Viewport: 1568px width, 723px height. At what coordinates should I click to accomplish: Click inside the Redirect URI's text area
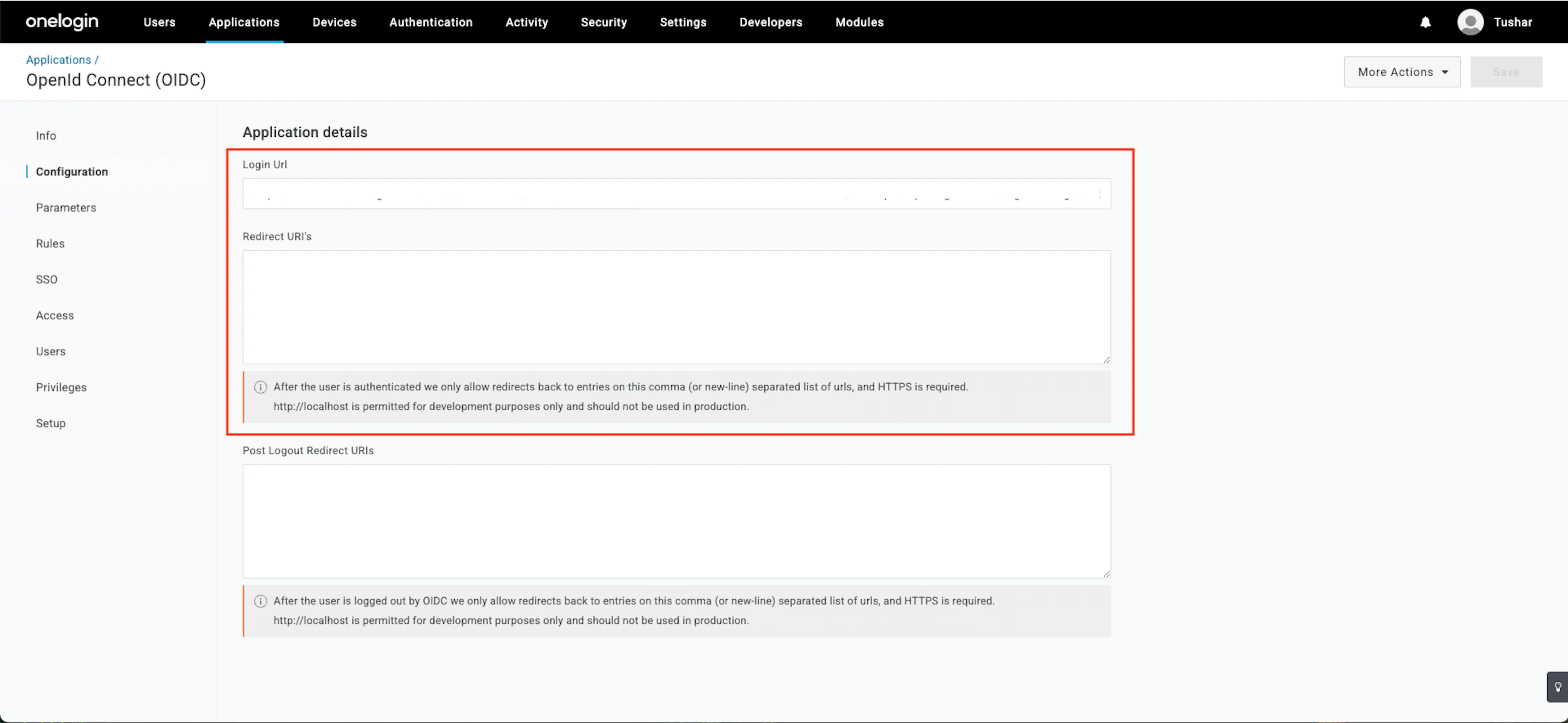[676, 307]
